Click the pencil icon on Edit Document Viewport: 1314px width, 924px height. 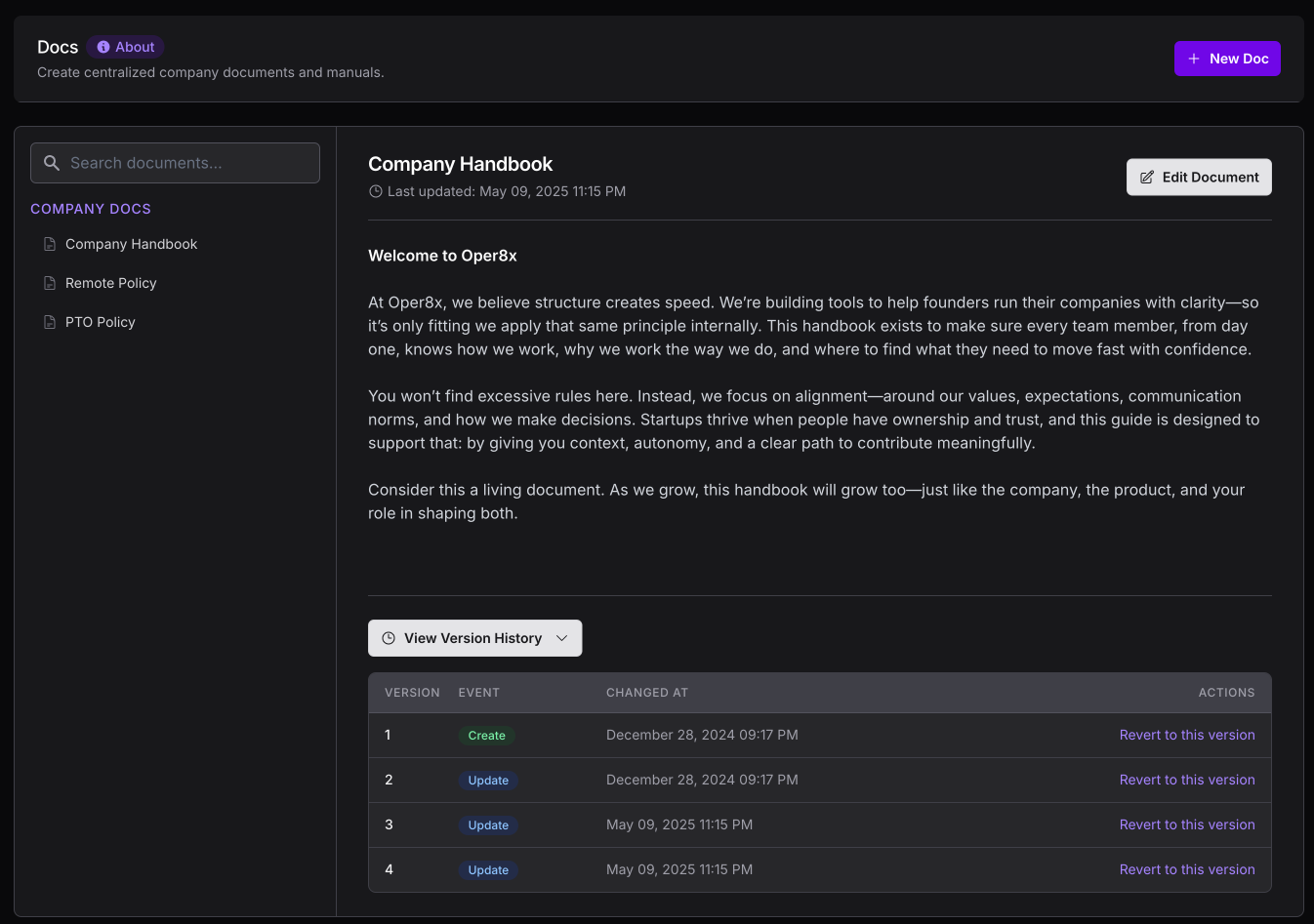coord(1147,178)
